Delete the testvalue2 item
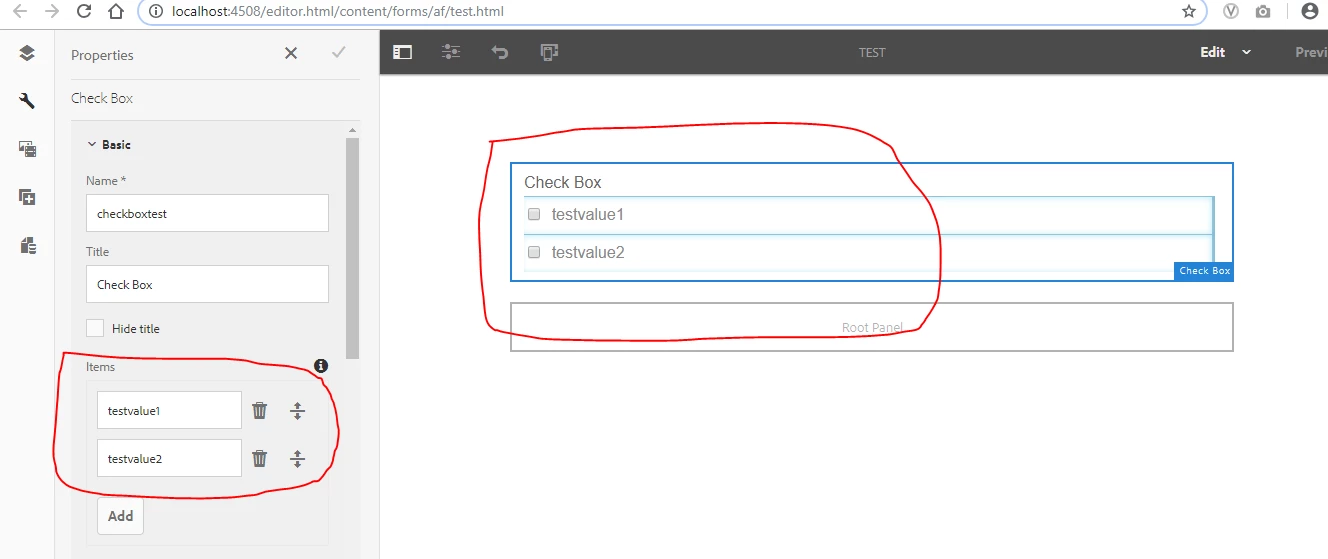Image resolution: width=1328 pixels, height=559 pixels. pos(260,458)
